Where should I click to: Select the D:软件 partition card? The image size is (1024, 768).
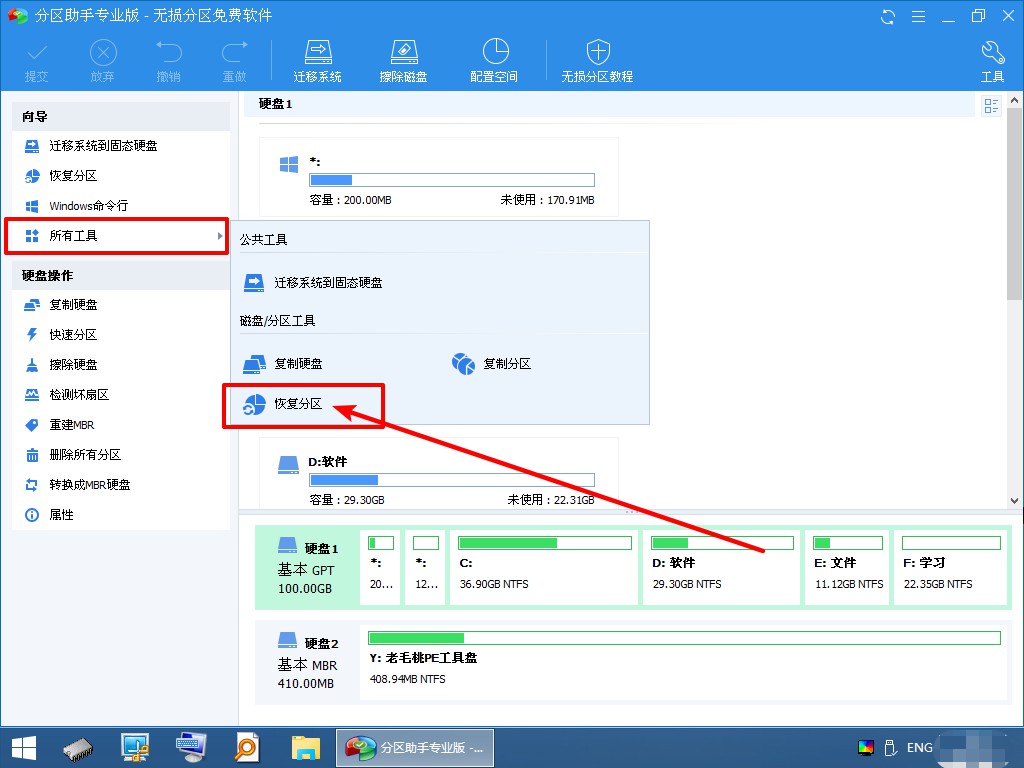coord(439,474)
